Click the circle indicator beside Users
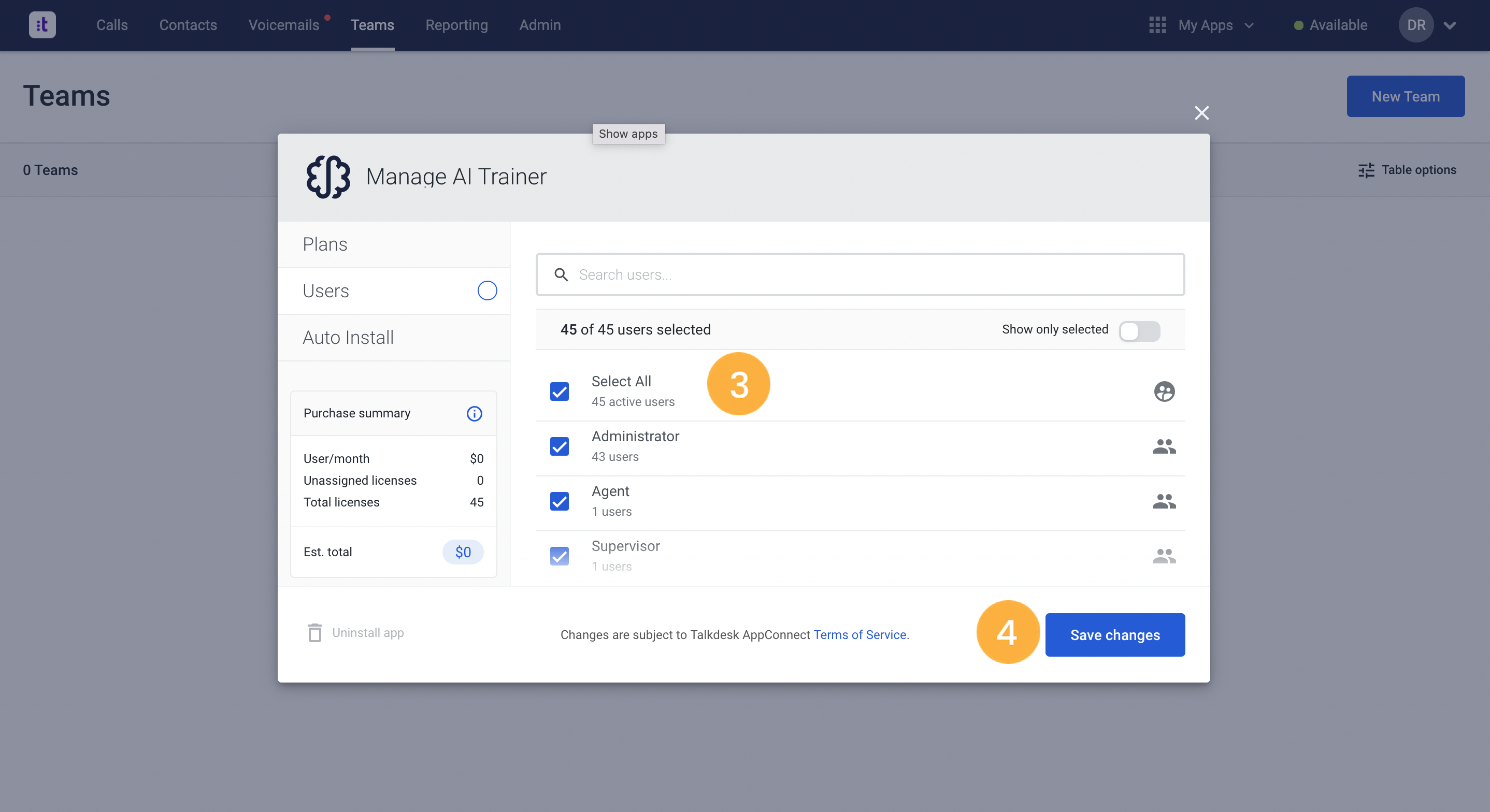The height and width of the screenshot is (812, 1490). 487,291
